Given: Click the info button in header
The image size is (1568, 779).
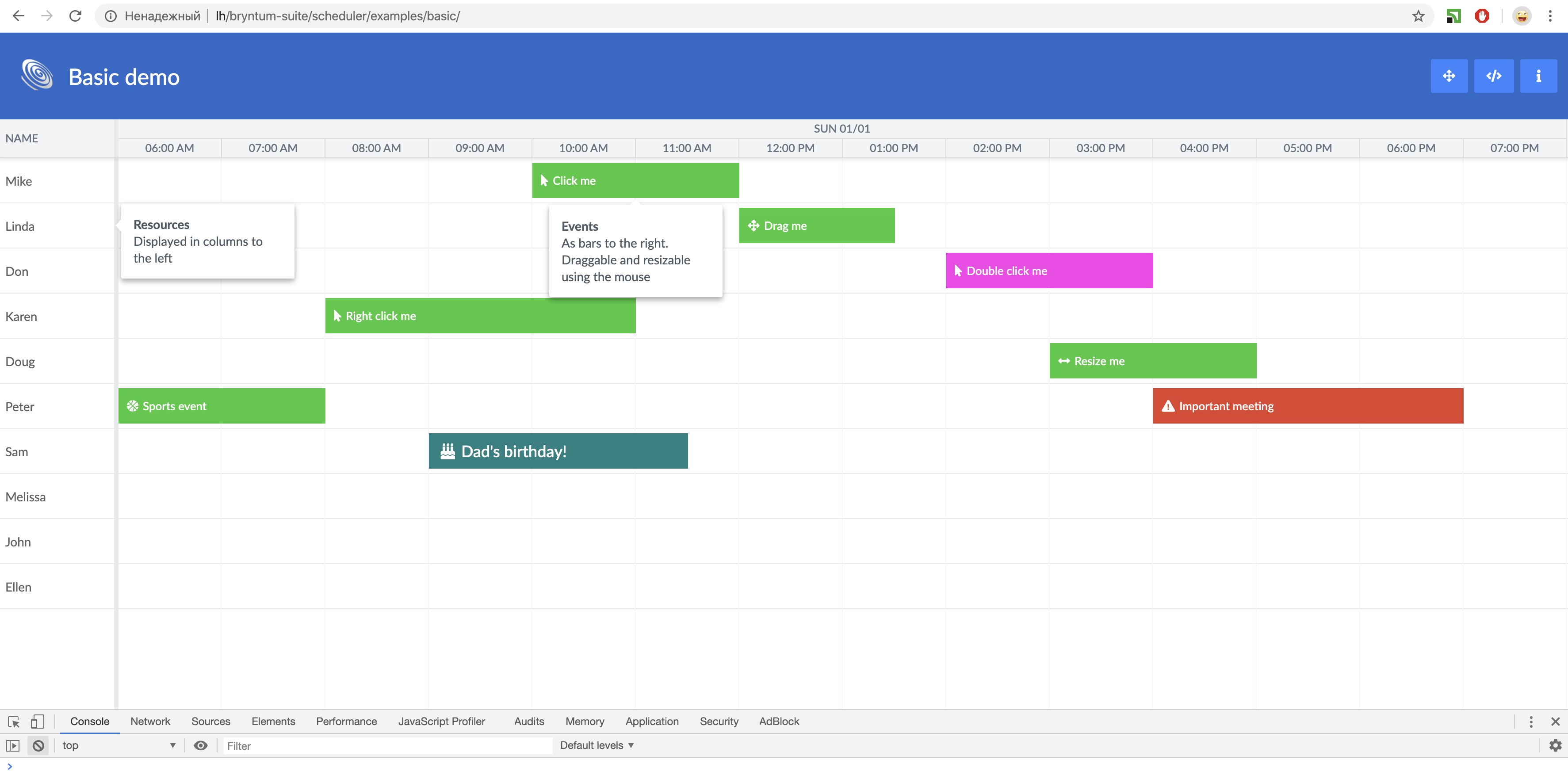Looking at the screenshot, I should point(1538,76).
